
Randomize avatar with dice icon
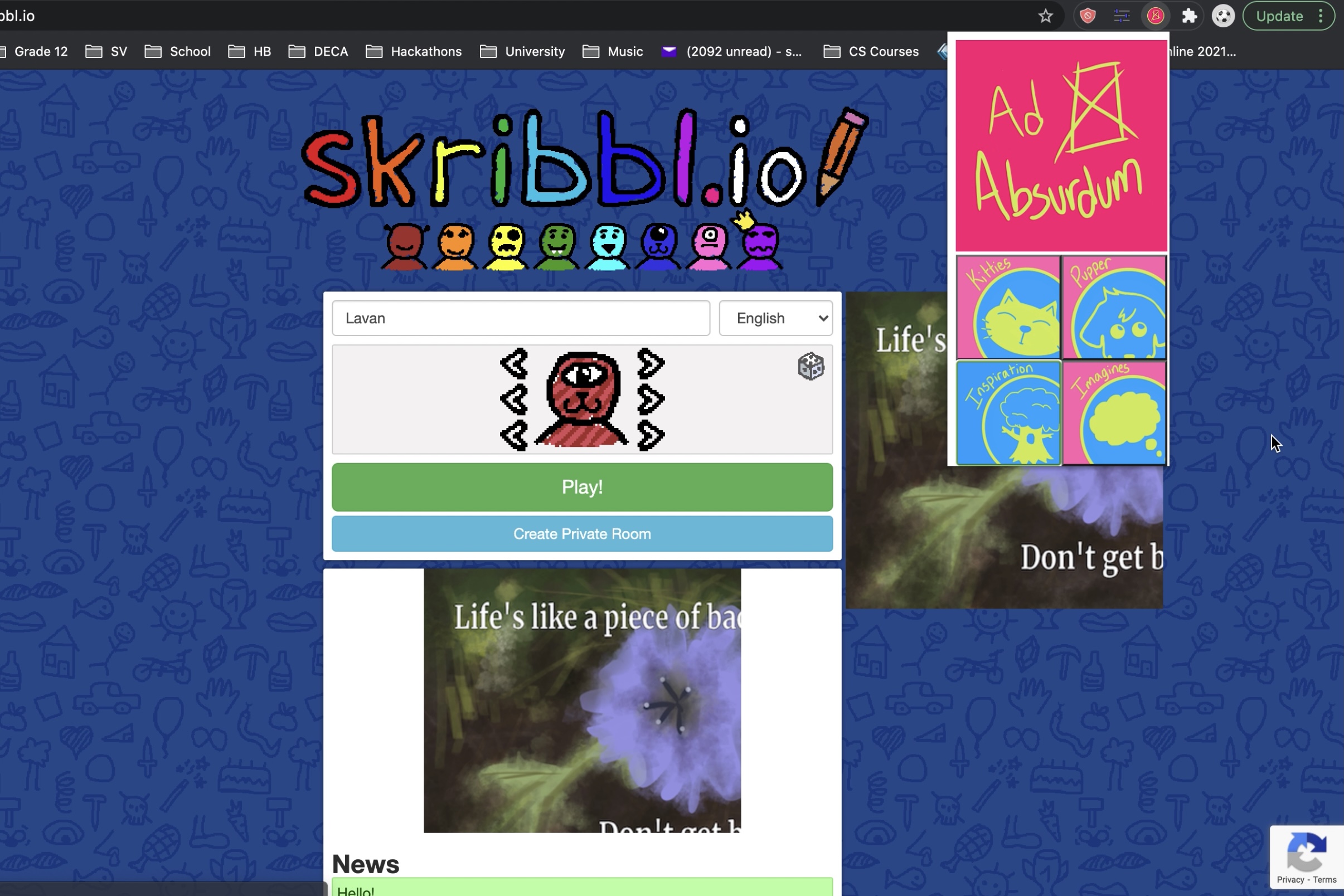point(810,366)
